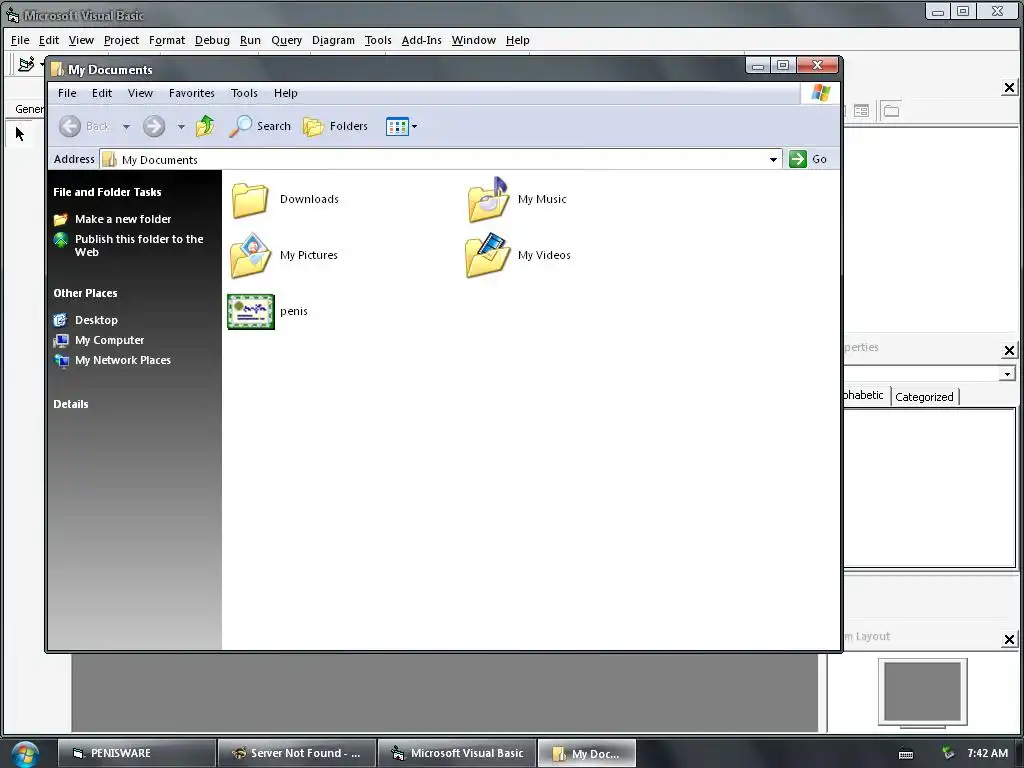
Task: Click the Add Project icon in VB toolbar
Action: point(26,65)
